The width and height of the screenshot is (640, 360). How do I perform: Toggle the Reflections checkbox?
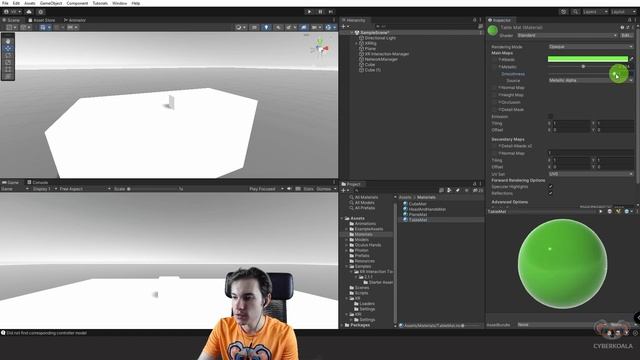coord(550,193)
